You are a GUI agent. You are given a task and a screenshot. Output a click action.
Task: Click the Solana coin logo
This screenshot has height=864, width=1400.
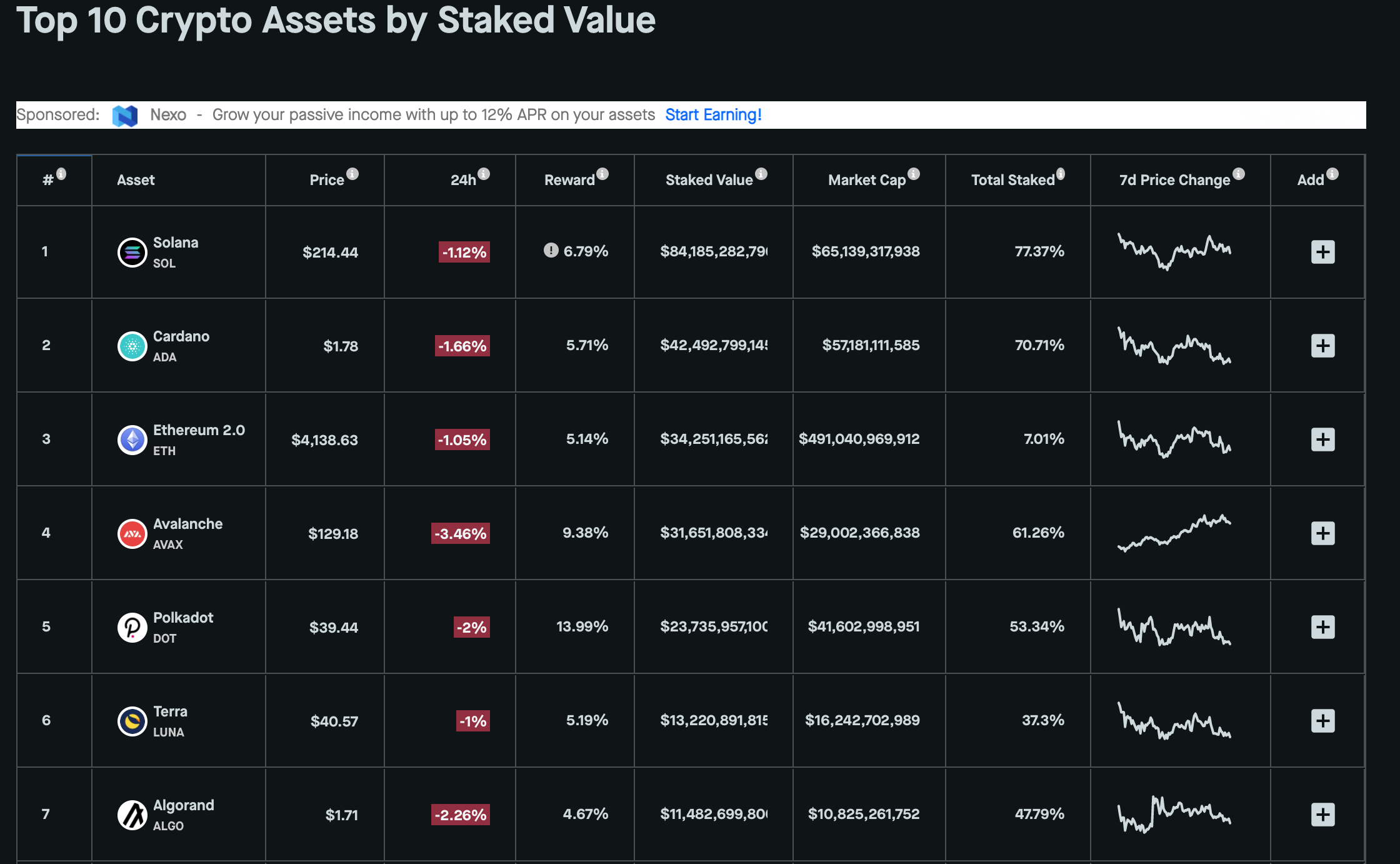pyautogui.click(x=132, y=253)
